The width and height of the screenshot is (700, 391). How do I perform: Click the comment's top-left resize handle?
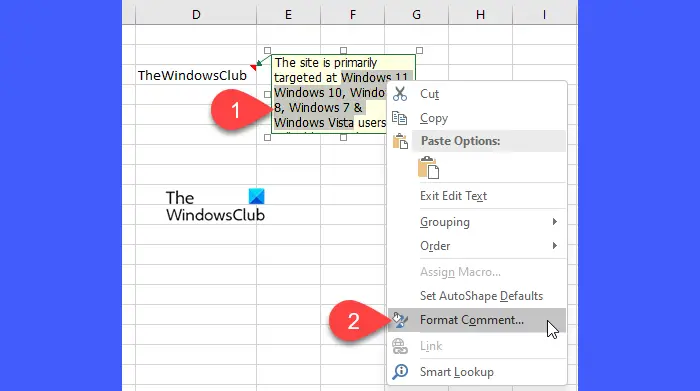[267, 50]
